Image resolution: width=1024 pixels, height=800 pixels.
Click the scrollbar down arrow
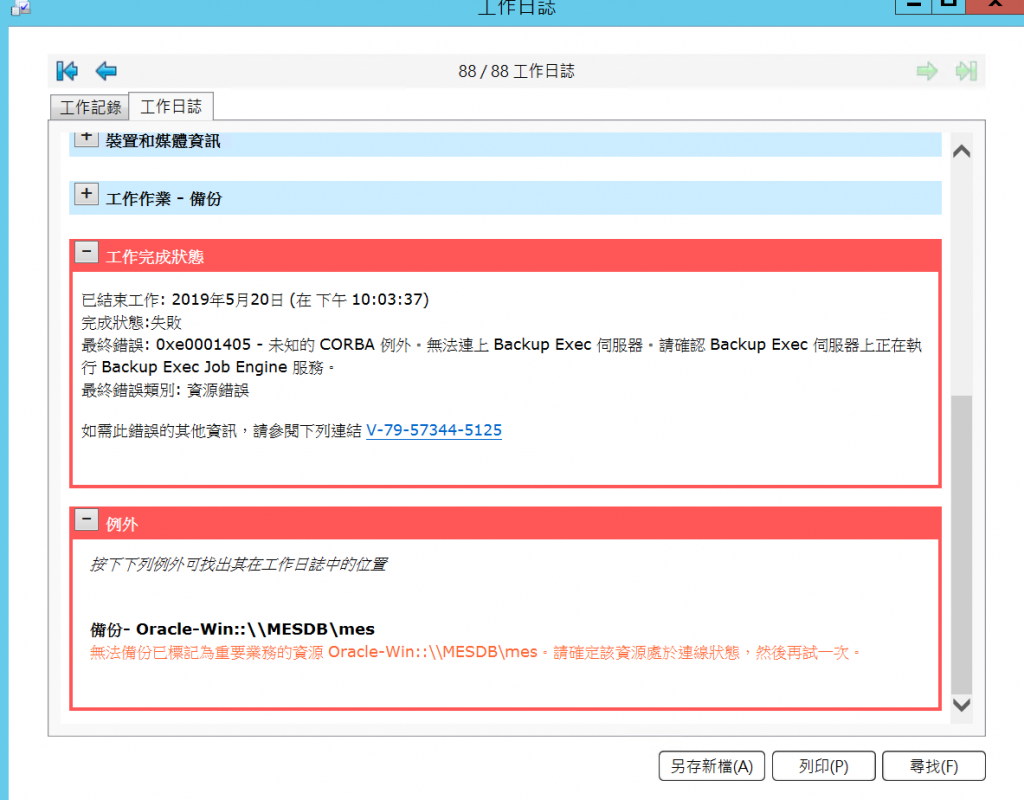click(961, 705)
